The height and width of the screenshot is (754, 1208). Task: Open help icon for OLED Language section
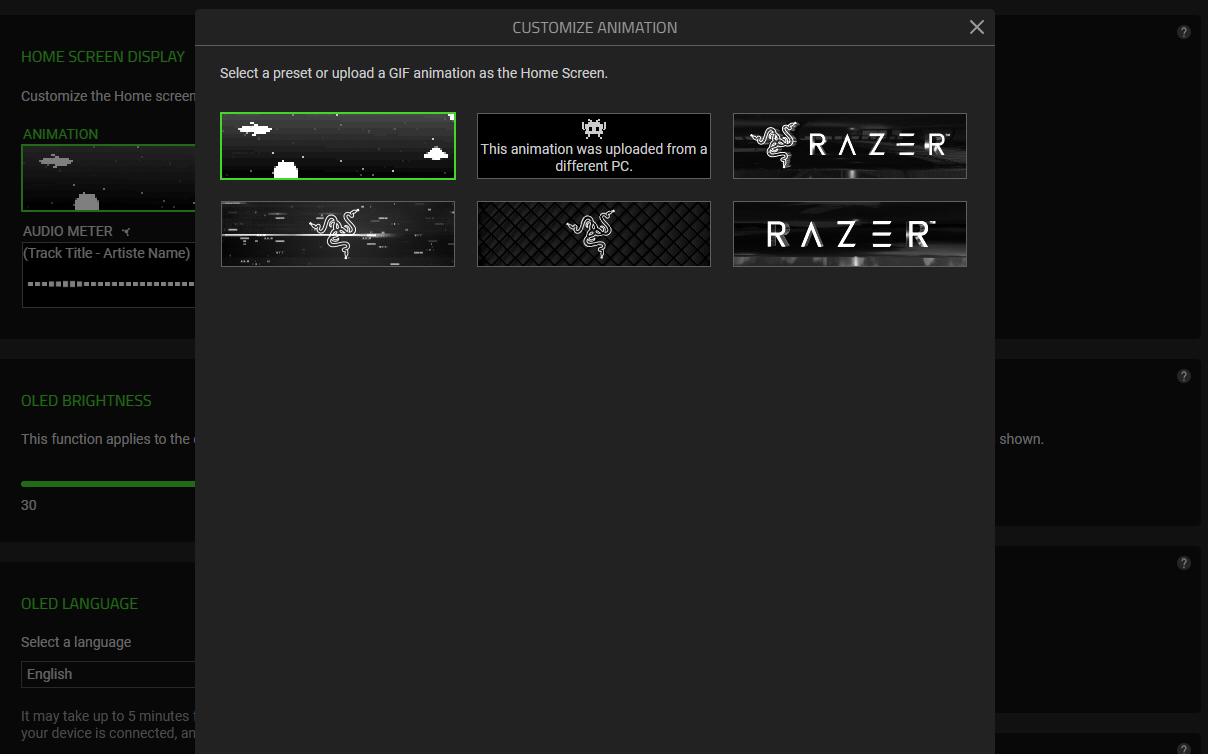[1184, 563]
